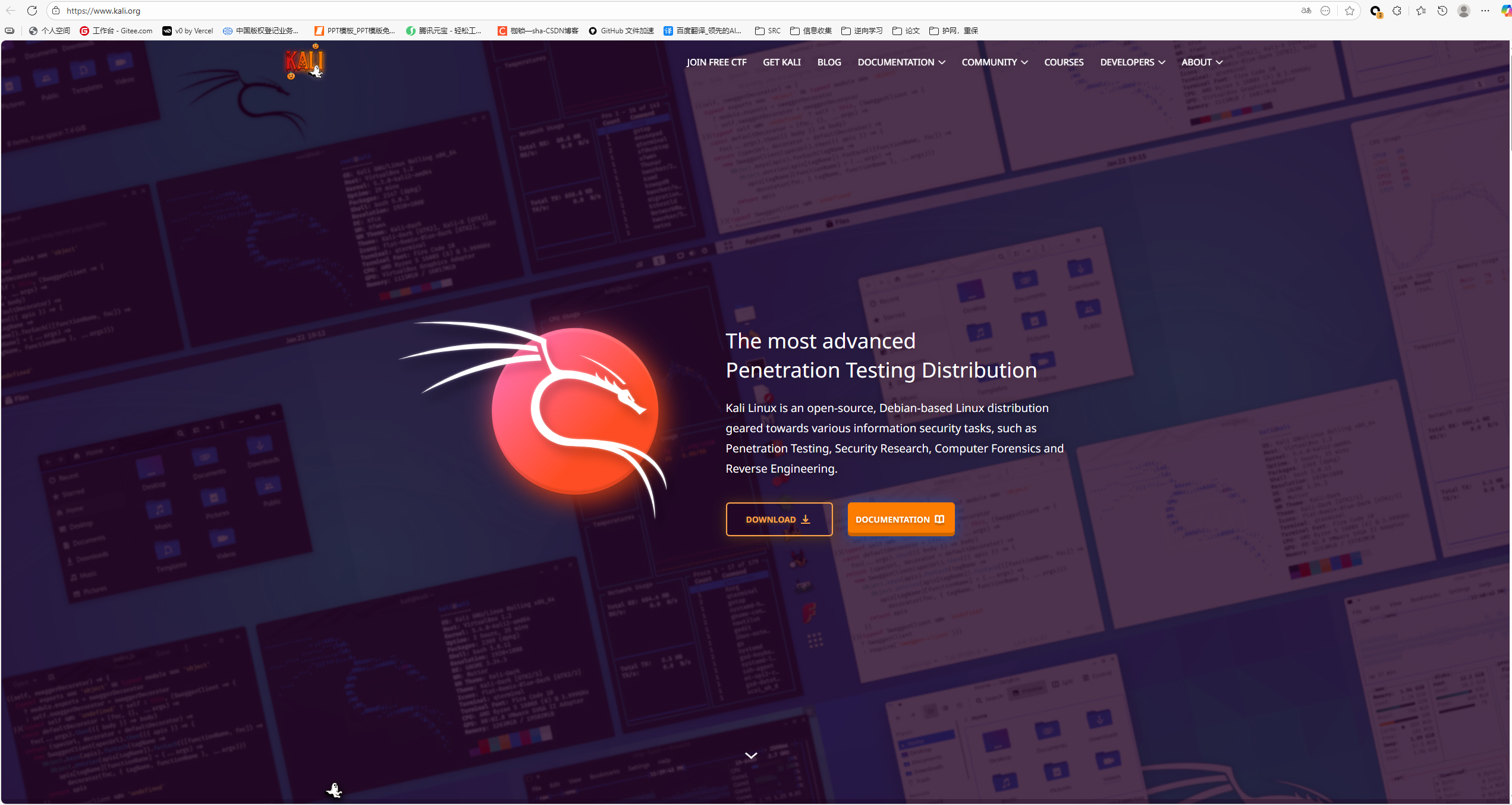Open the extension with badge 3
1512x805 pixels.
(x=1375, y=11)
